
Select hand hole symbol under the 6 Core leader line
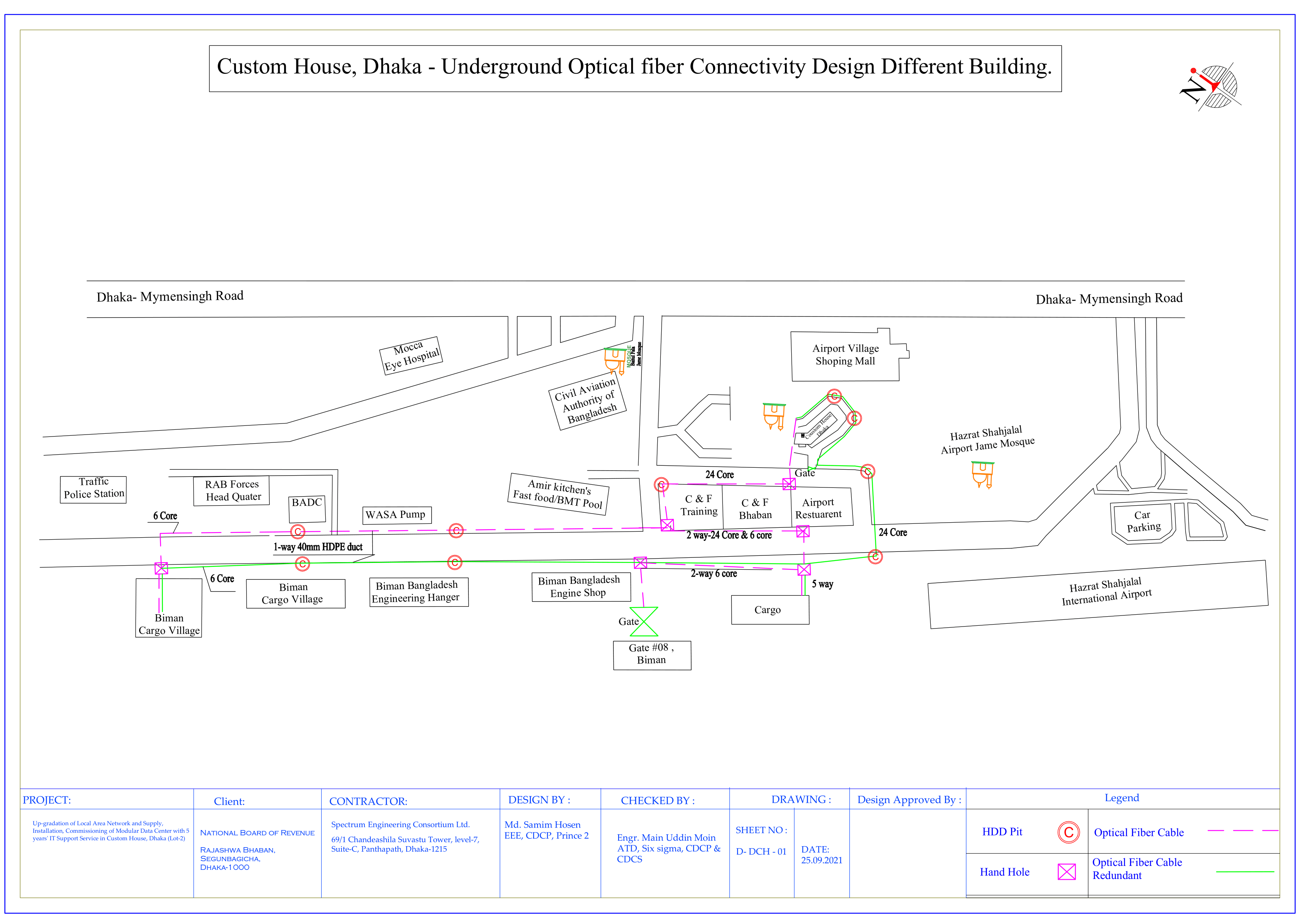click(161, 568)
